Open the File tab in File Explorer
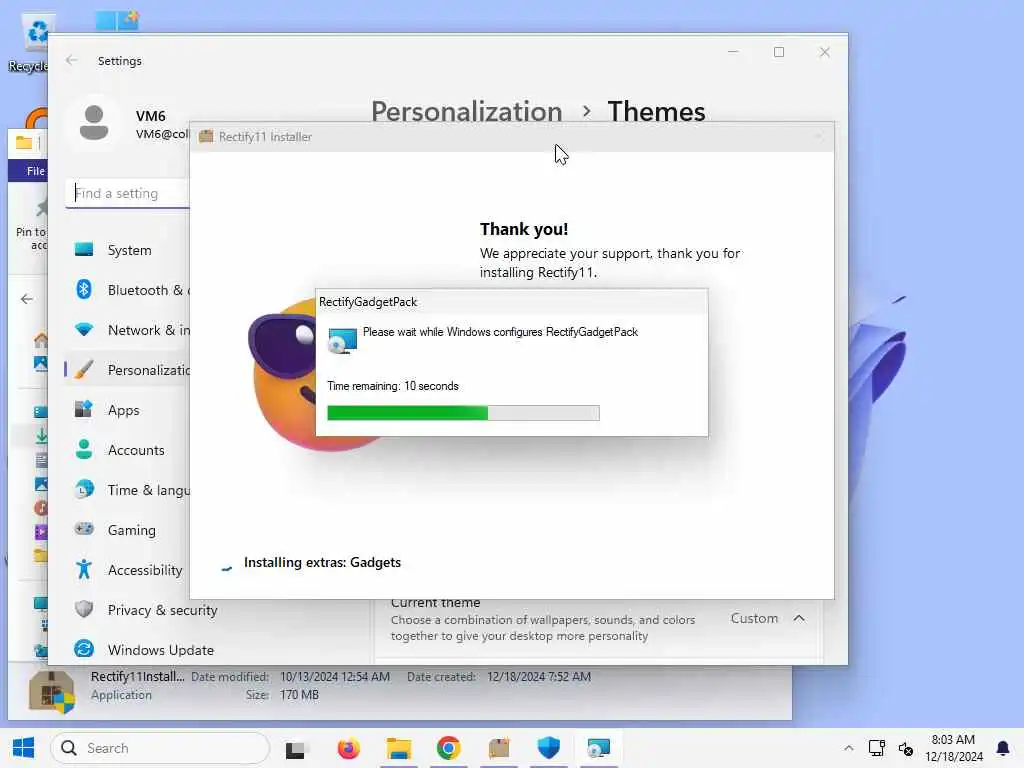 (x=34, y=171)
